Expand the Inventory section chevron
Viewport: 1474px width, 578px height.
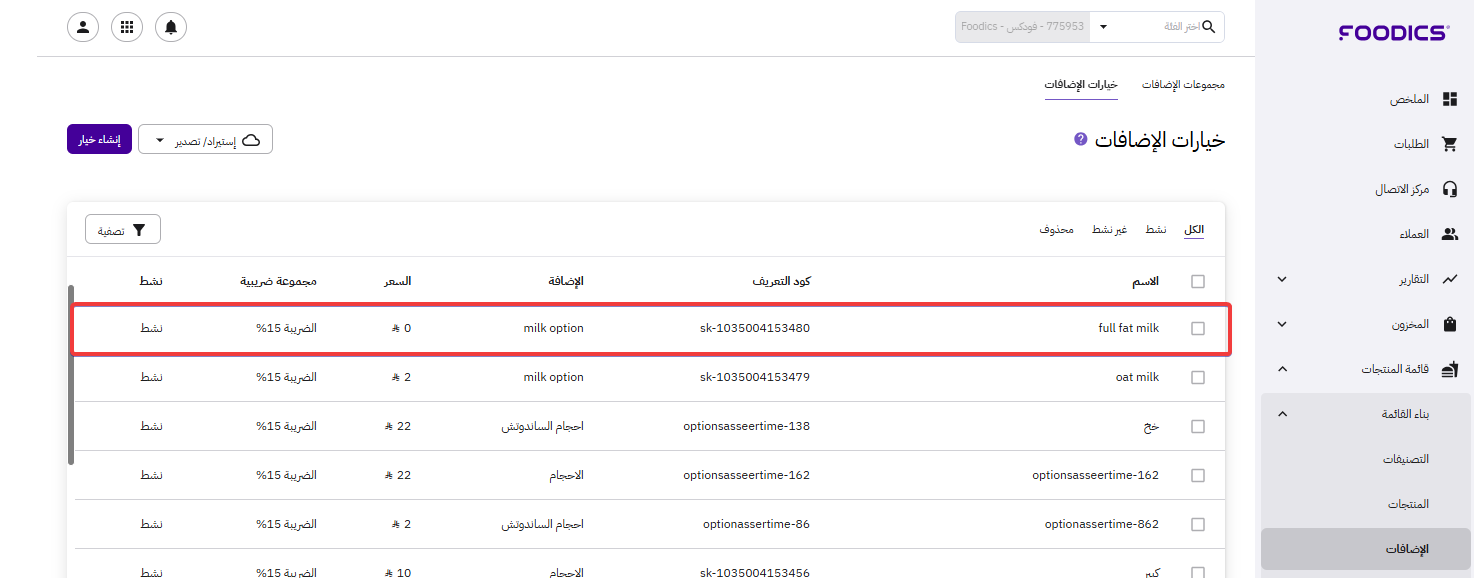coord(1282,324)
